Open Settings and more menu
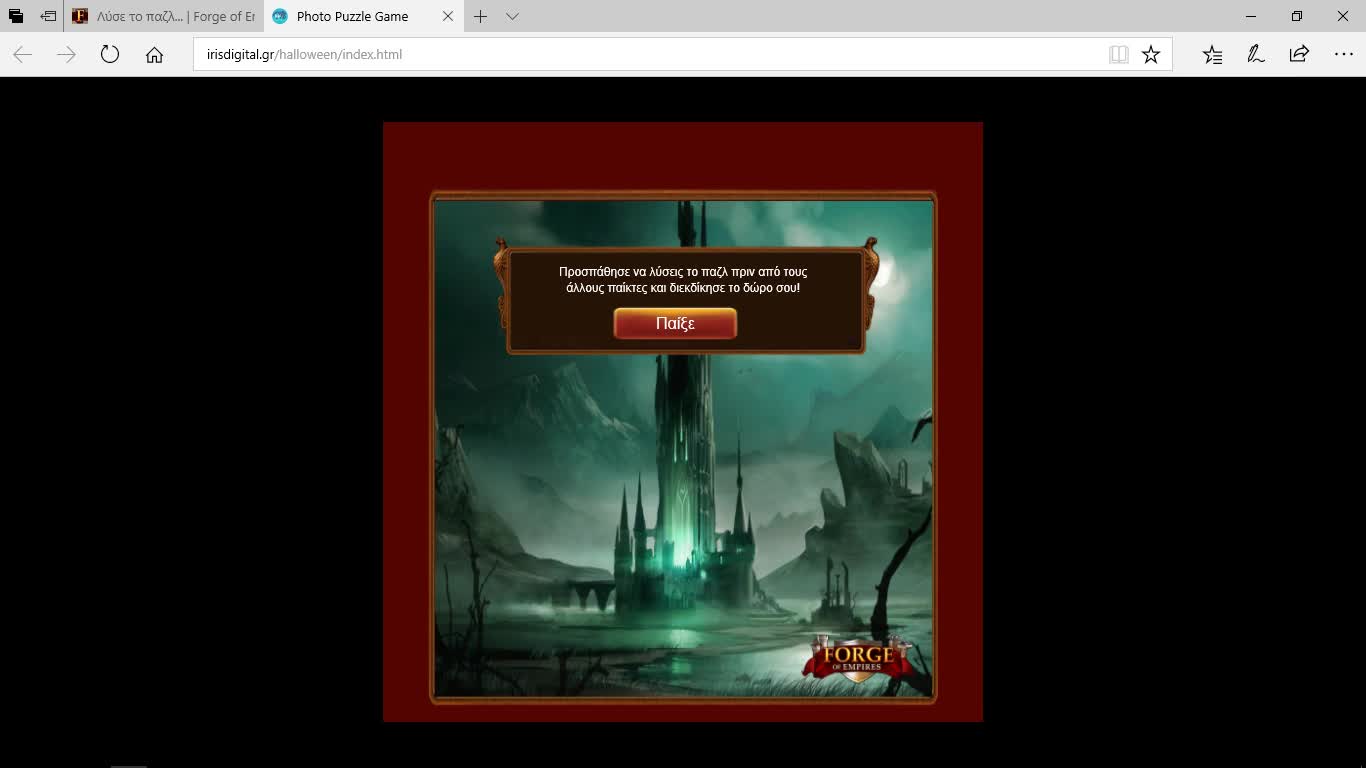Screen dimensions: 1366x768 [1343, 55]
